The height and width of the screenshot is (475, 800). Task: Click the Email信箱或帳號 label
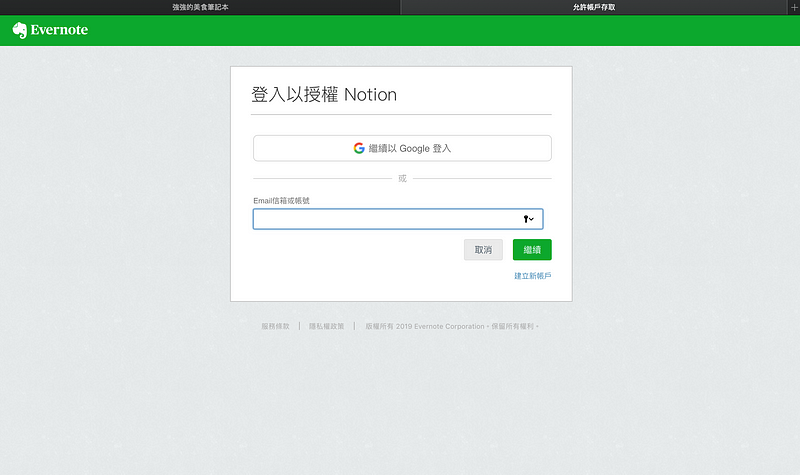coord(281,201)
